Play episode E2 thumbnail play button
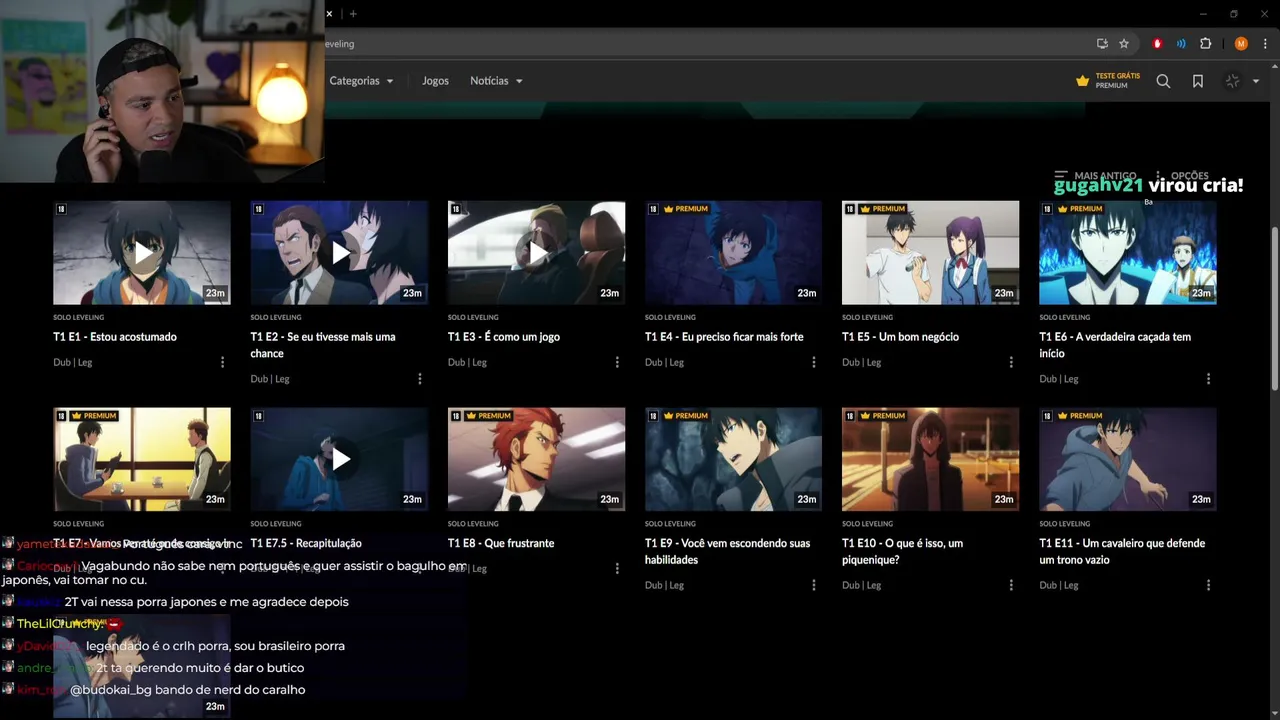 (340, 253)
